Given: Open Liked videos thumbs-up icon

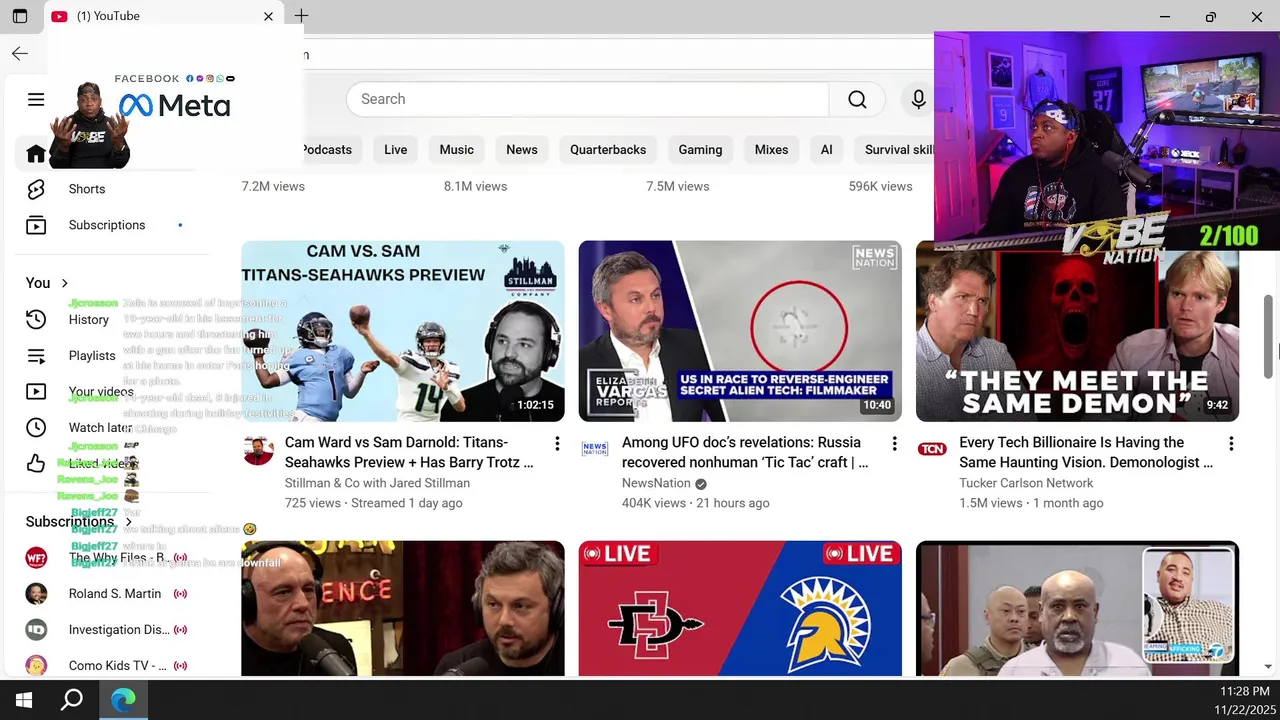Looking at the screenshot, I should 36,464.
